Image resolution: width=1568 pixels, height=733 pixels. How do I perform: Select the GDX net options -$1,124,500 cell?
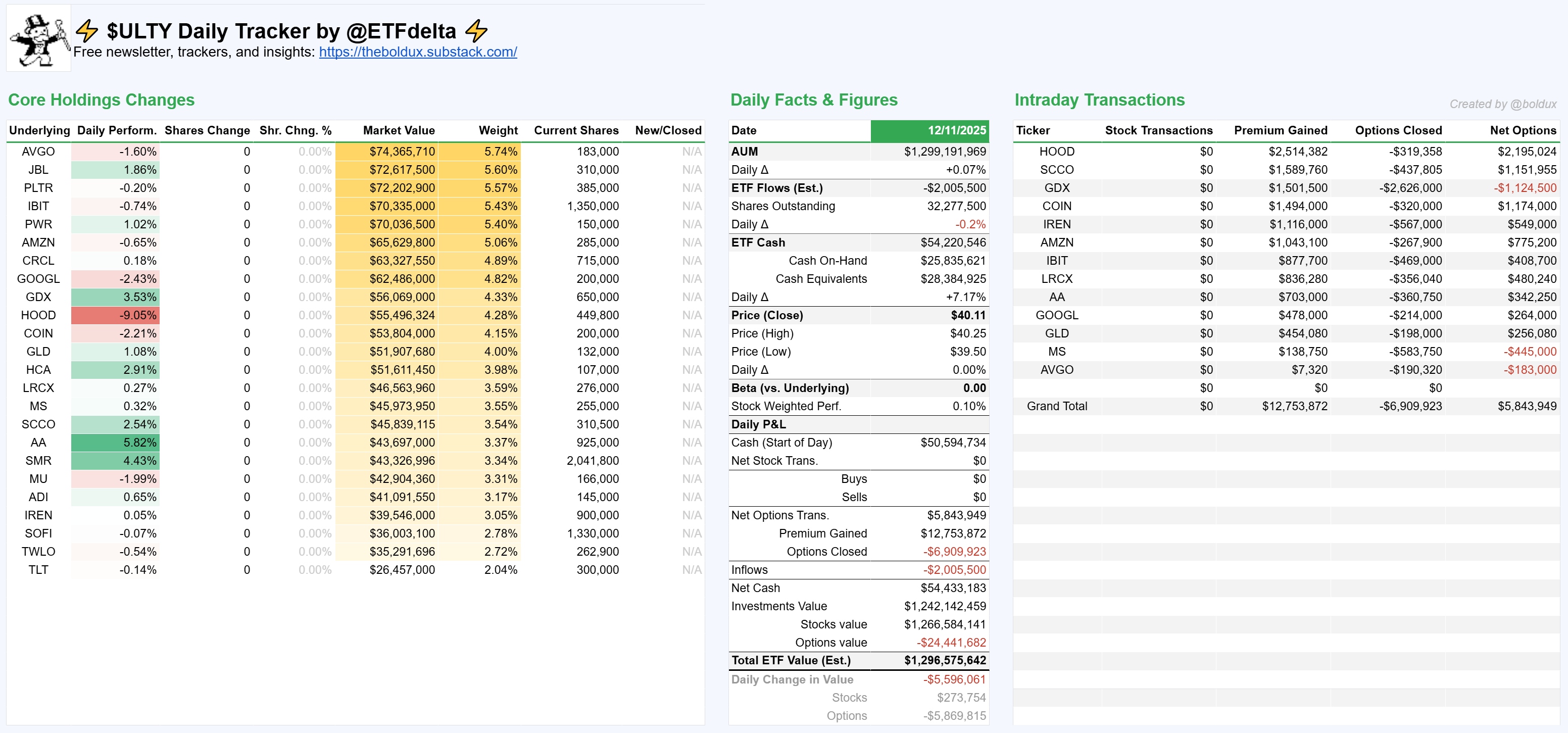[x=1525, y=188]
